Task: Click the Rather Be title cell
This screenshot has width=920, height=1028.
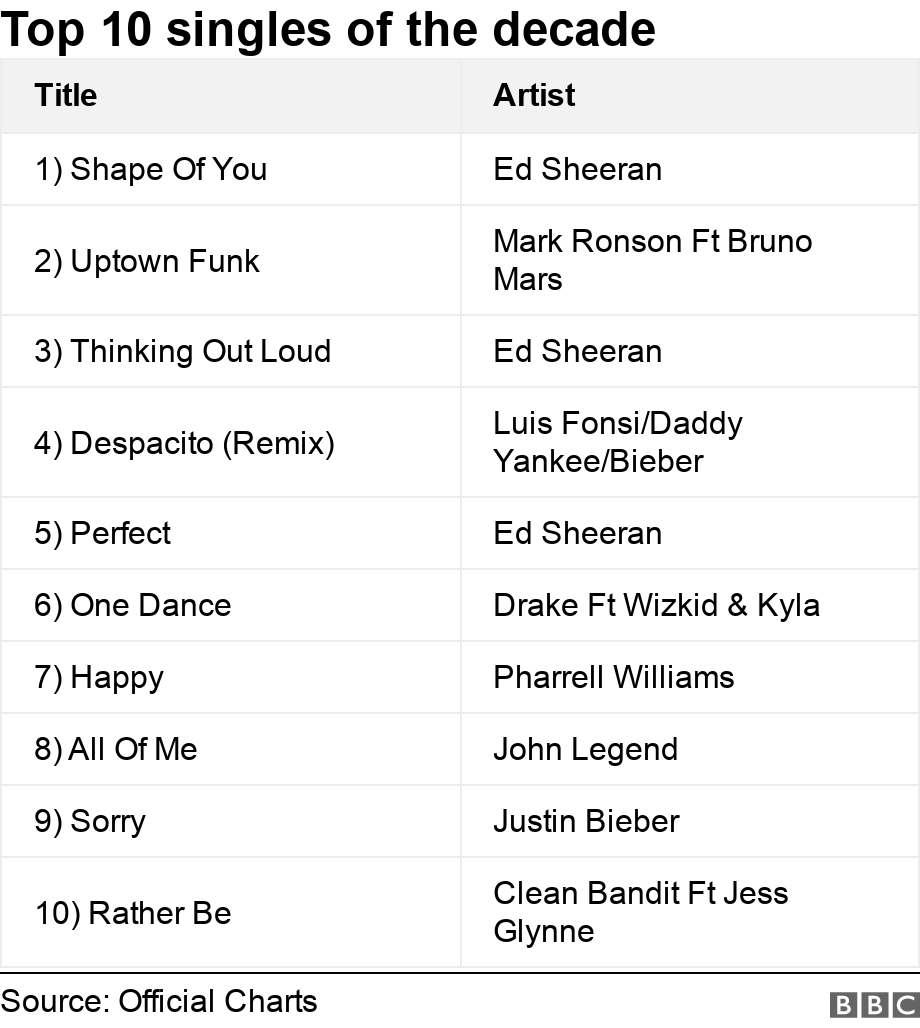Action: (133, 913)
